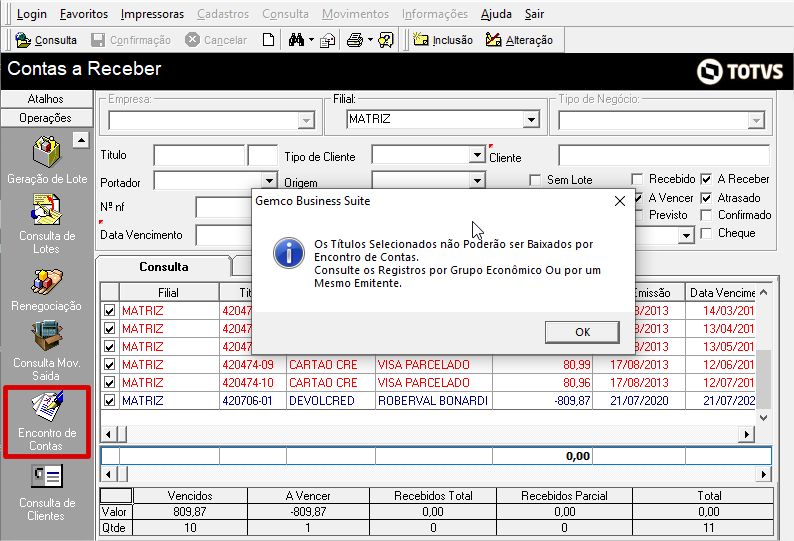Open dropdown arrow next to binoculars
This screenshot has width=794, height=541.
point(311,40)
